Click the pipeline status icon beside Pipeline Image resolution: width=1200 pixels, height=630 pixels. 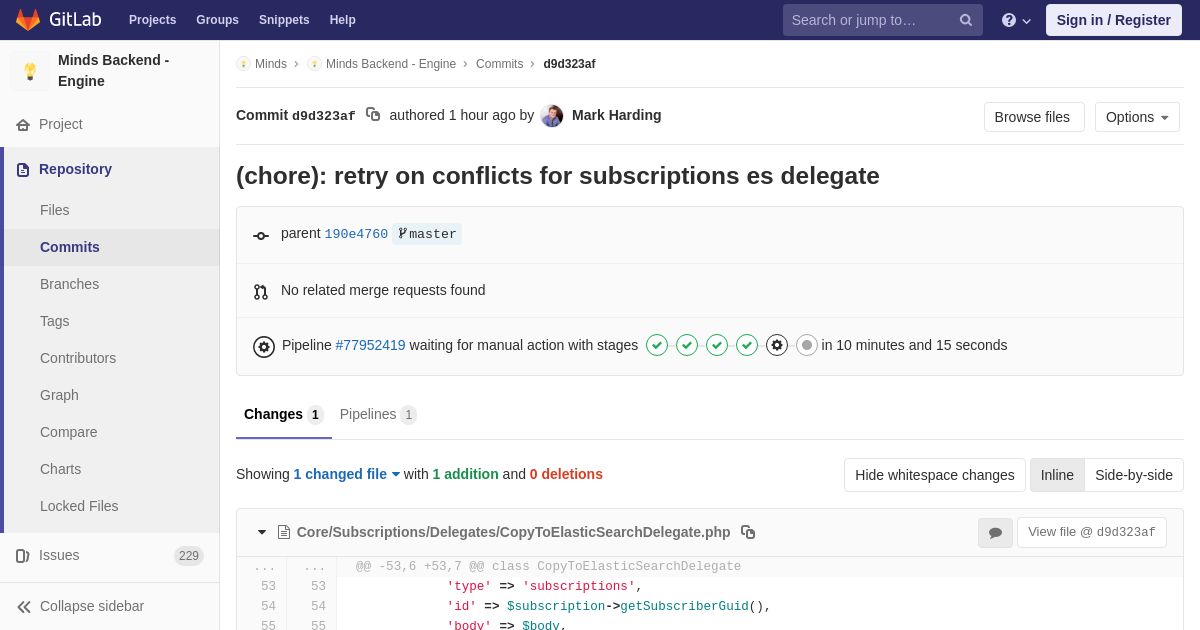tap(264, 346)
